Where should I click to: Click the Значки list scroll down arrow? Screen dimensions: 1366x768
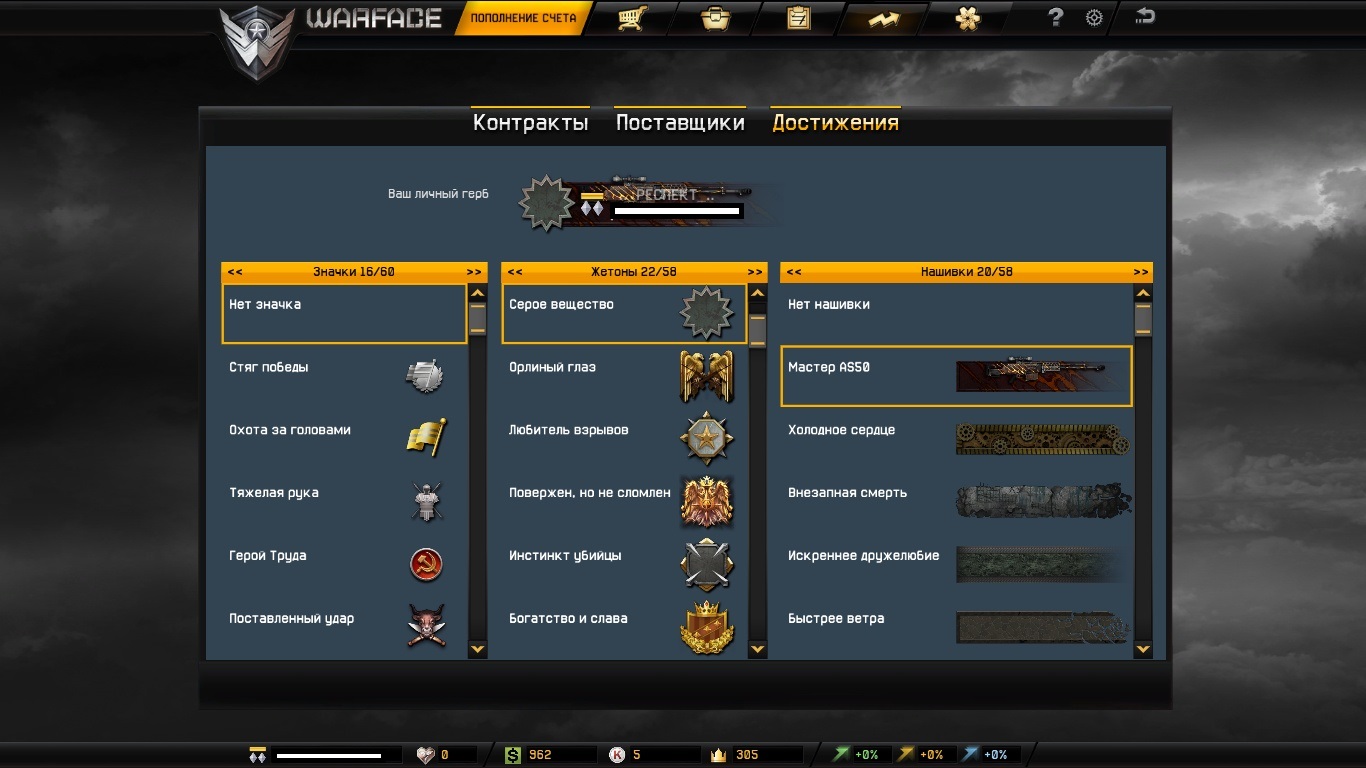coord(477,649)
